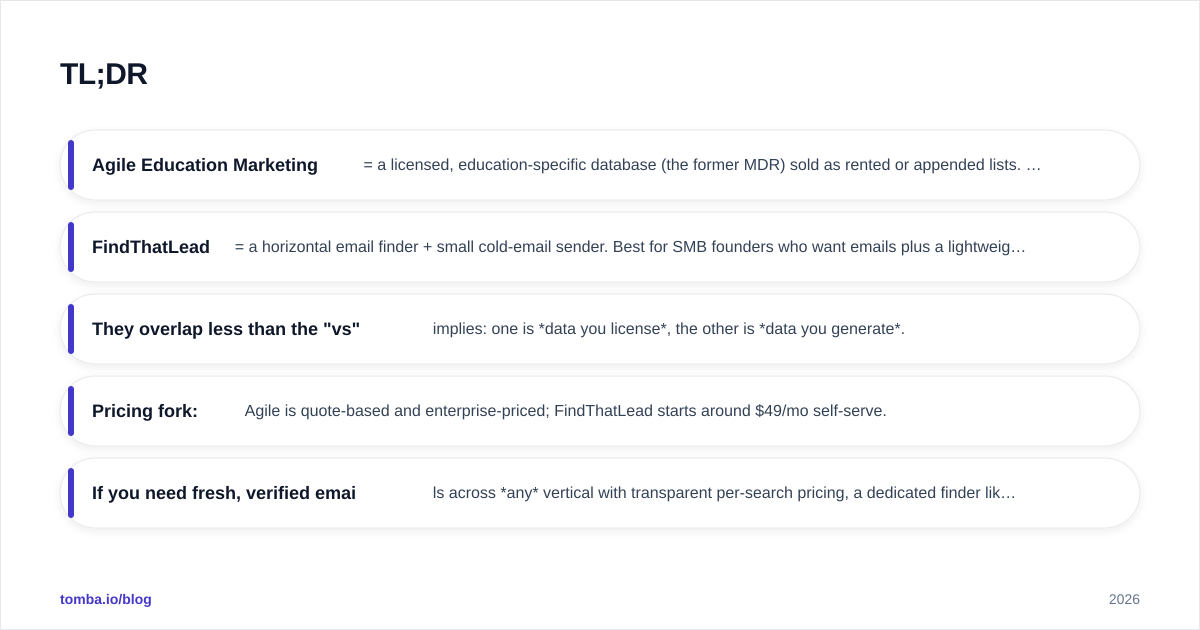Screen dimensions: 1200x630
Task: Click the purple accent bar beside 'They overlap less'
Action: click(71, 329)
